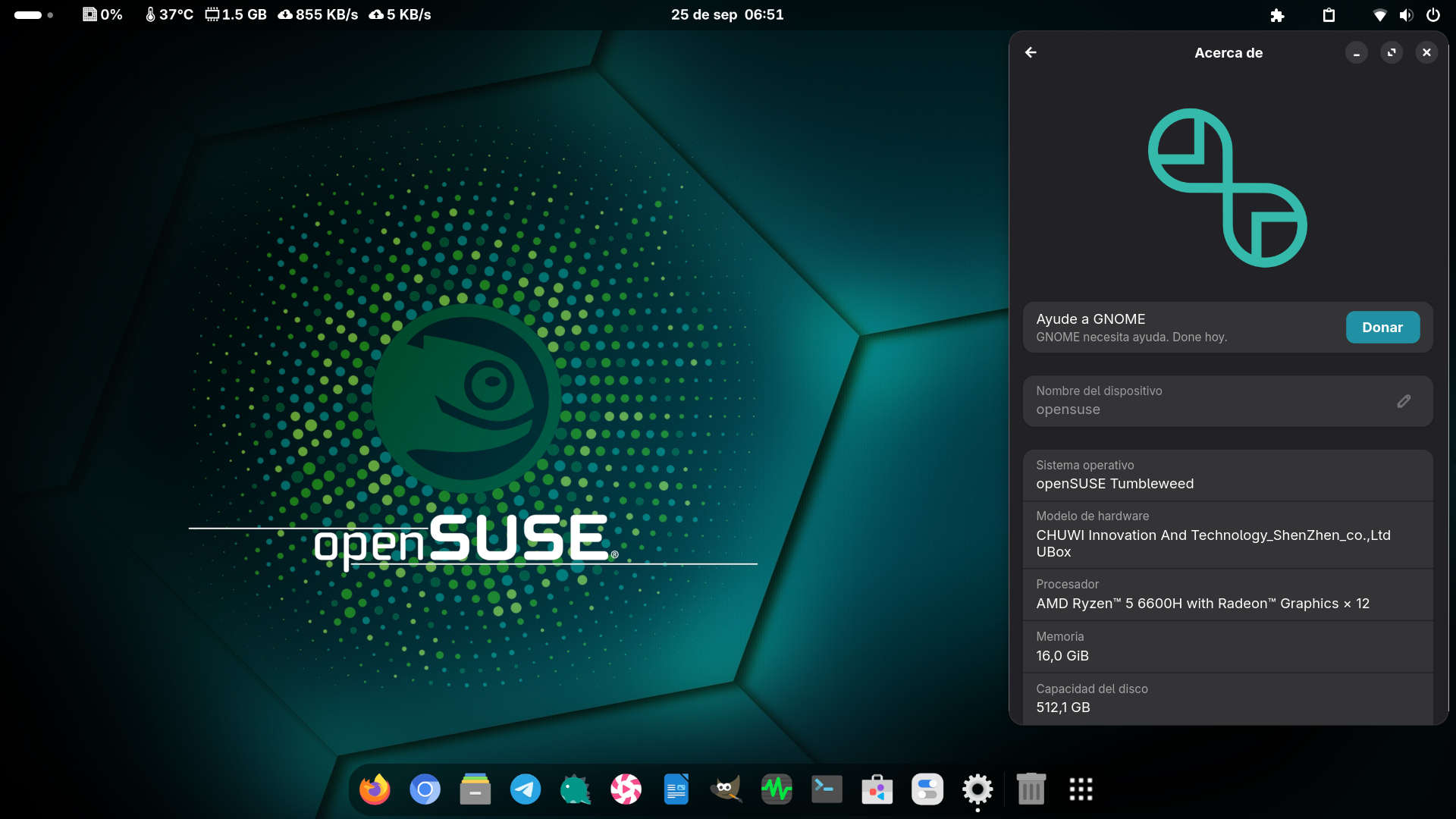This screenshot has width=1456, height=819.
Task: Show the applications grid
Action: click(x=1081, y=789)
